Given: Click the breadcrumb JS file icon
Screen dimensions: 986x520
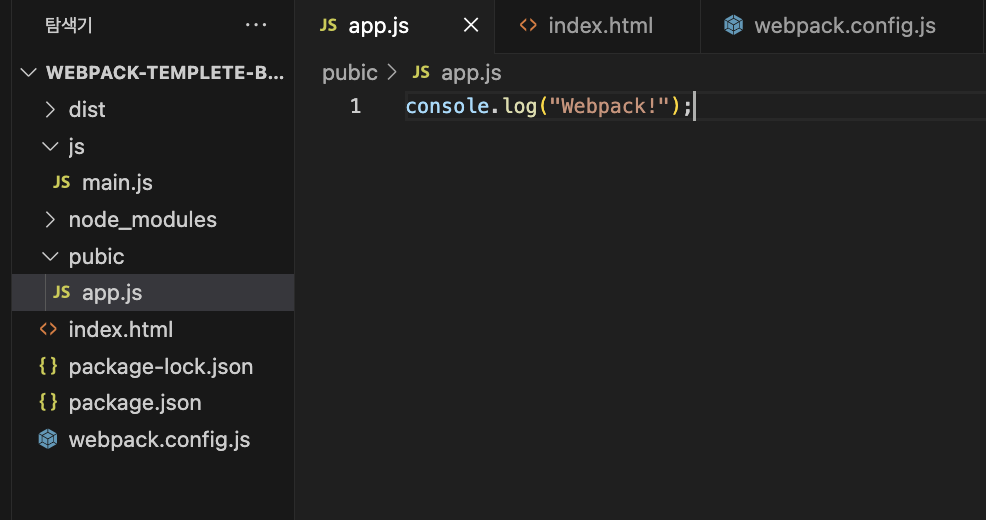Looking at the screenshot, I should tap(421, 72).
